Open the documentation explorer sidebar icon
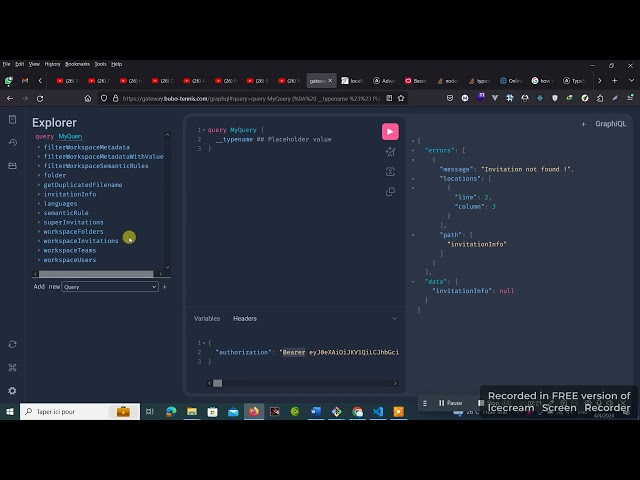This screenshot has width=640, height=480. (x=12, y=119)
